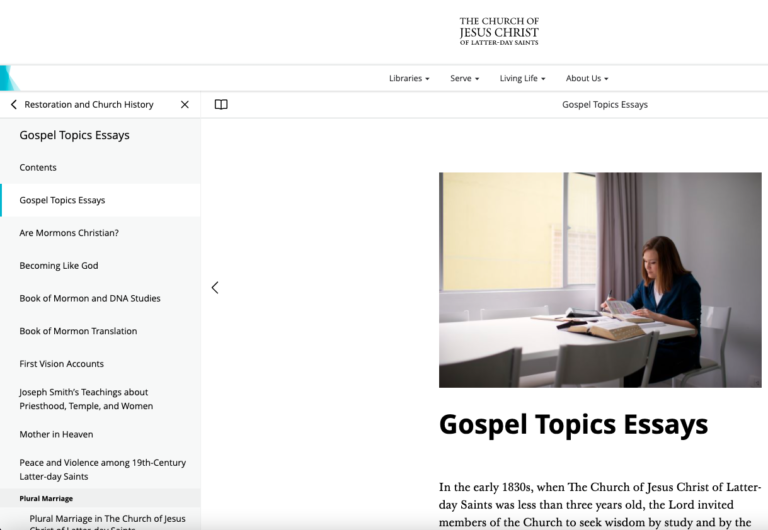The height and width of the screenshot is (530, 768).
Task: Open the Mother in Heaven essay
Action: tap(56, 434)
